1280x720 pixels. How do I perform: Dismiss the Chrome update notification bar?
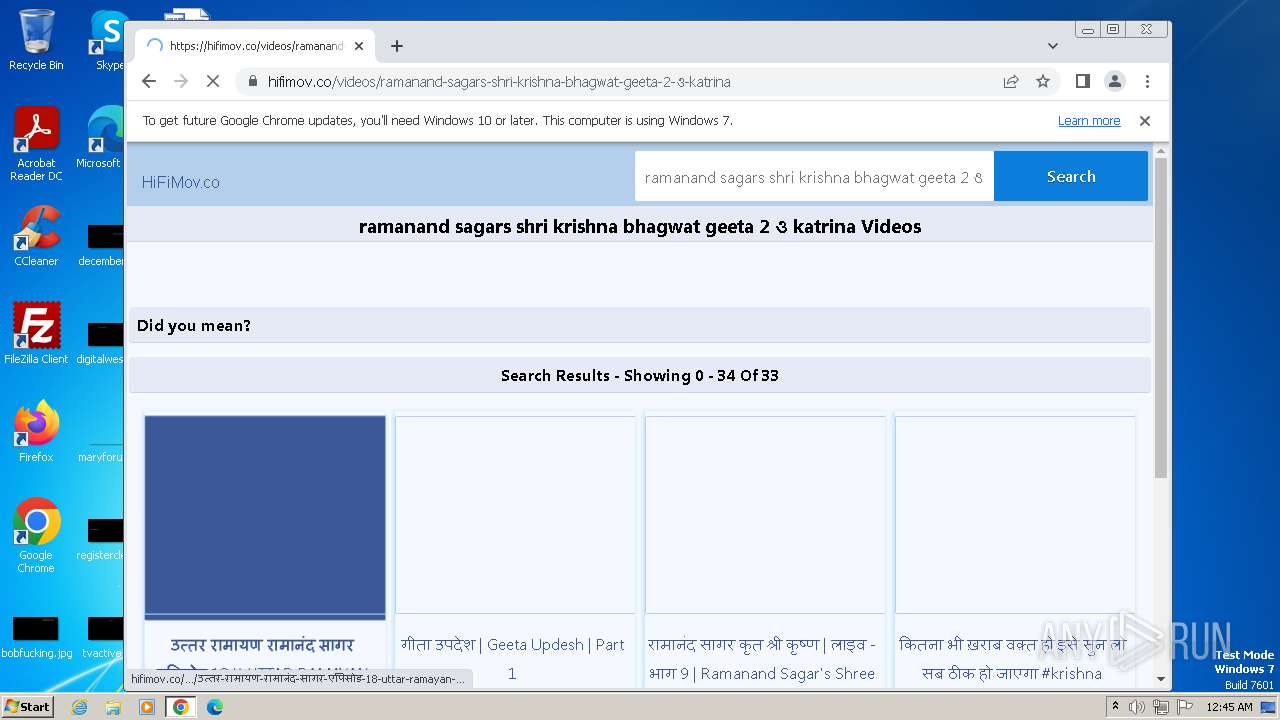[x=1145, y=121]
